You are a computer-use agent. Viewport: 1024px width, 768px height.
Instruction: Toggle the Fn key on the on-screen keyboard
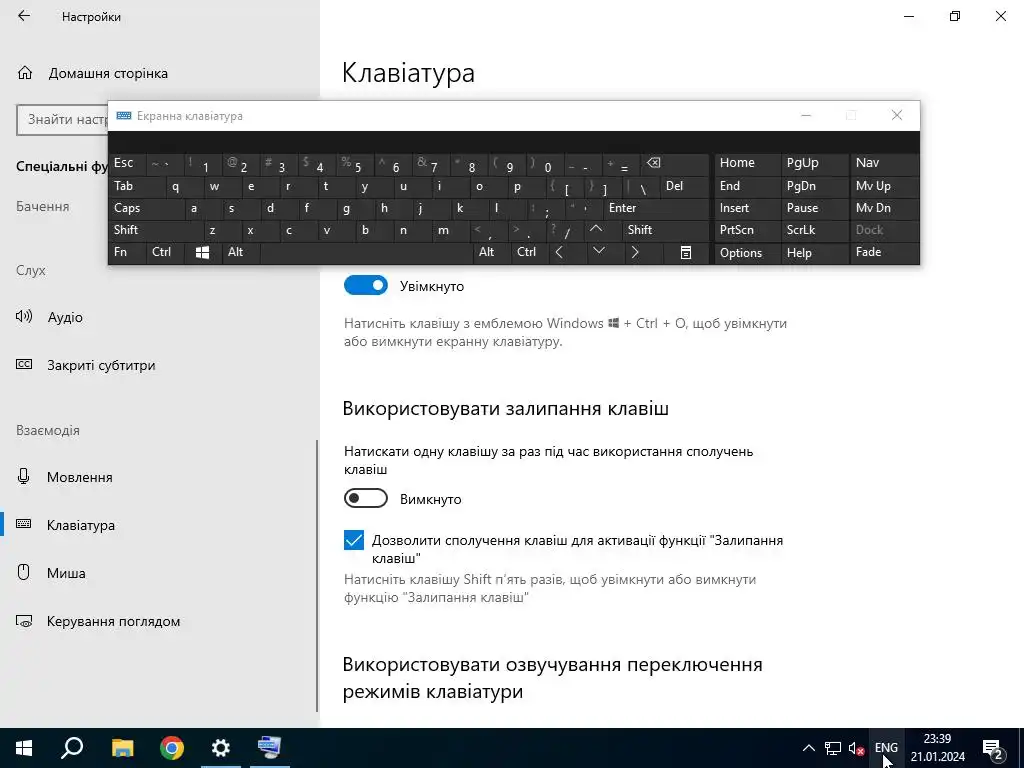(x=127, y=252)
